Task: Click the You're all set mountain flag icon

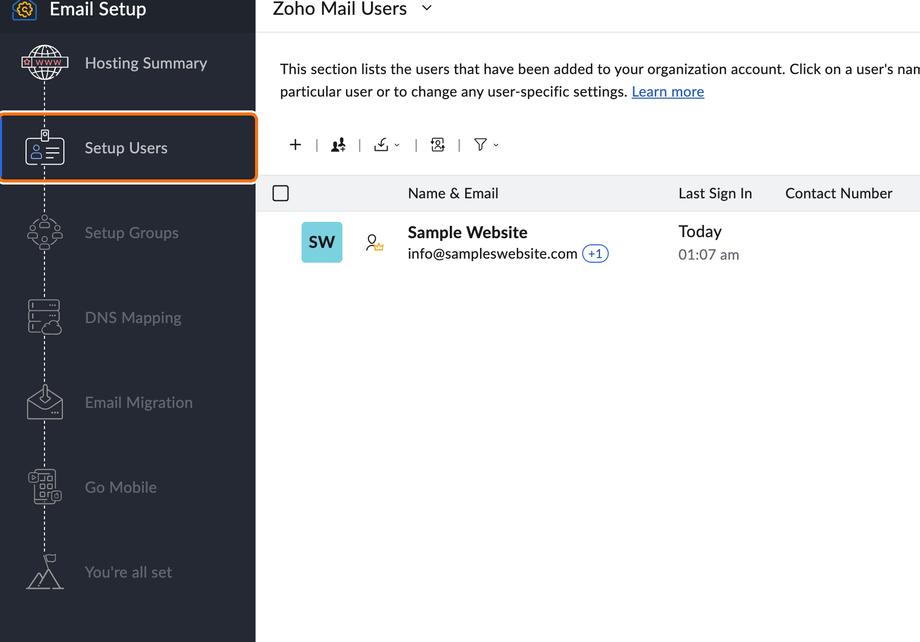Action: click(x=45, y=572)
